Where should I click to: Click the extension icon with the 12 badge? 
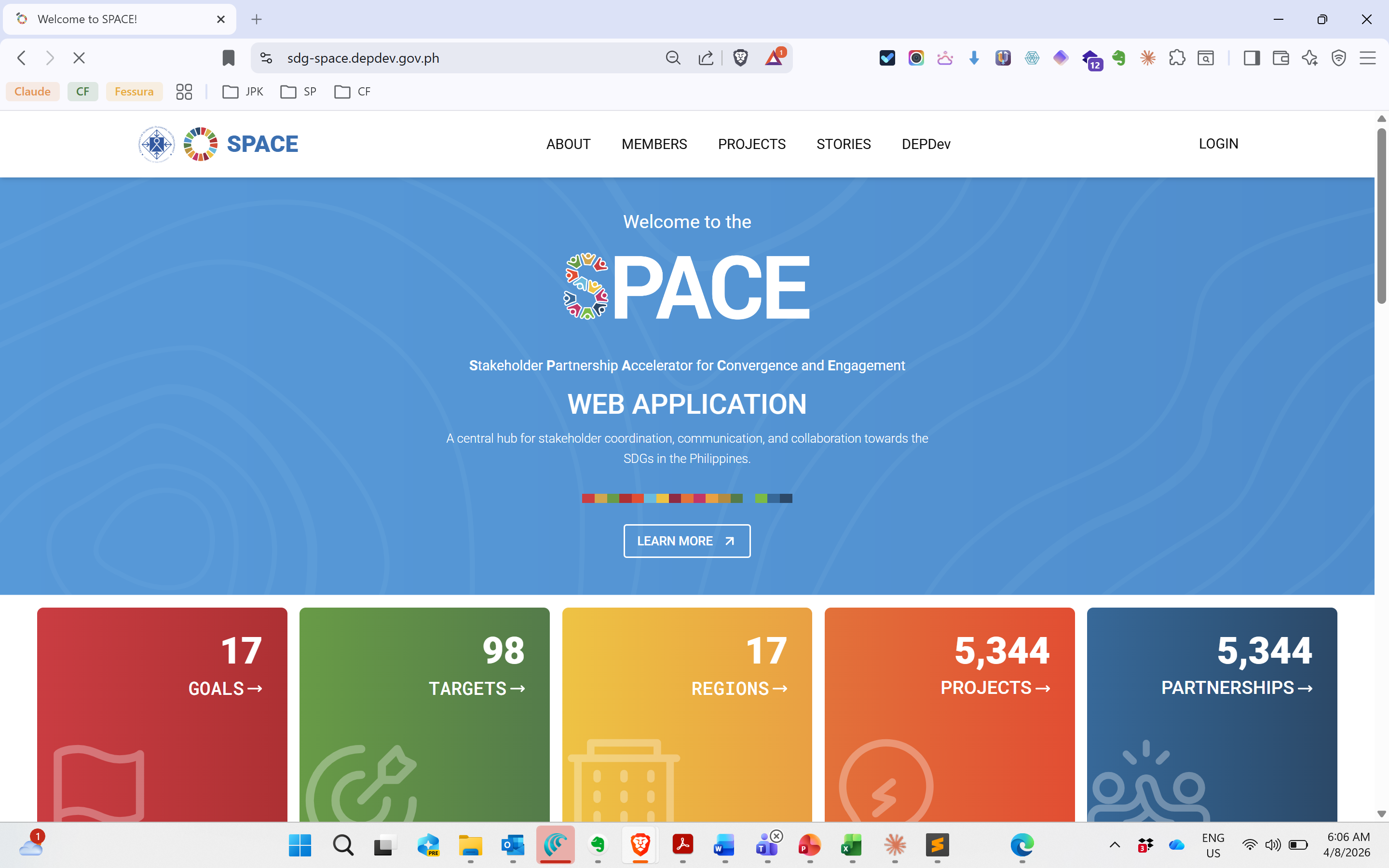tap(1091, 59)
